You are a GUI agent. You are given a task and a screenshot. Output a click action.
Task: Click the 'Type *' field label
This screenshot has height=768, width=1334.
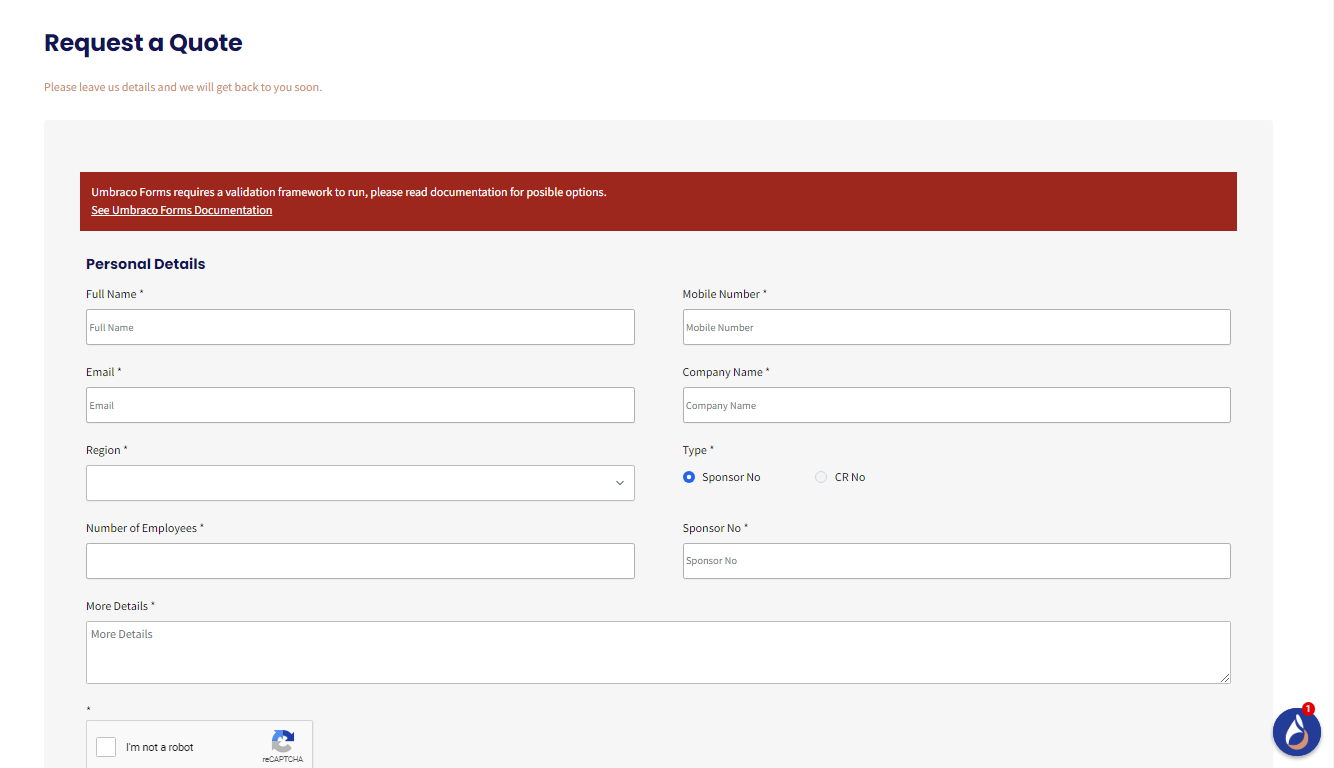pyautogui.click(x=698, y=450)
